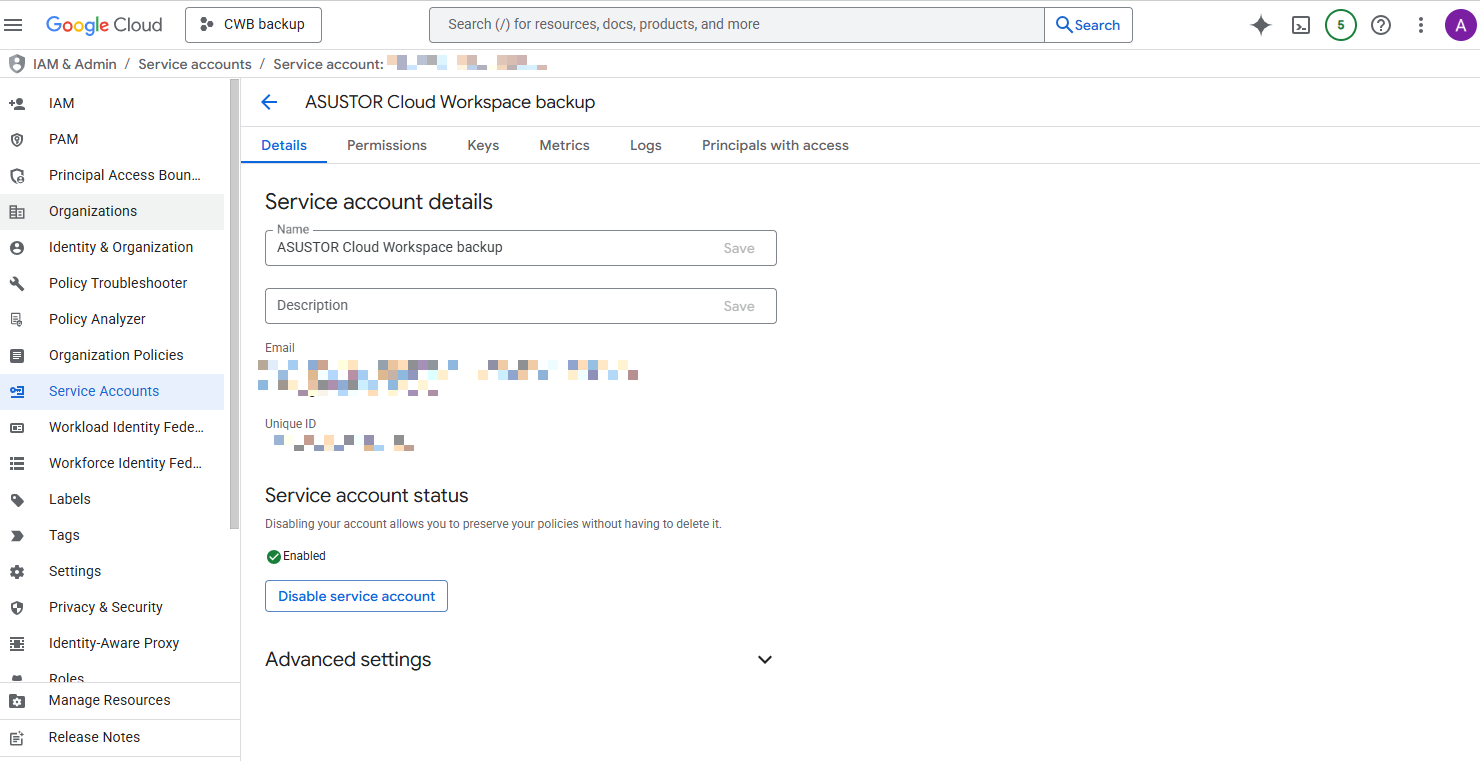Switch to the Details tab
The image size is (1480, 761).
[284, 145]
